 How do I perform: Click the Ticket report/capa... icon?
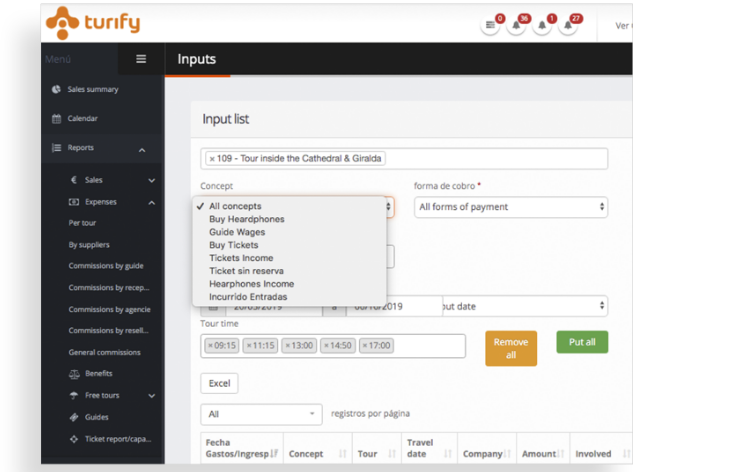pos(74,439)
